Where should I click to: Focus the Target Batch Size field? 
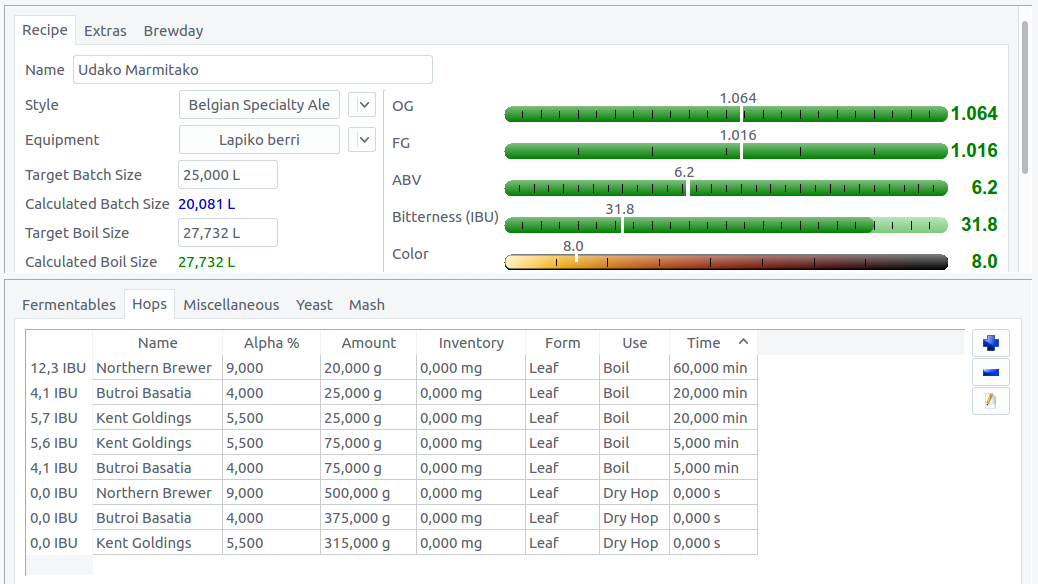(227, 175)
